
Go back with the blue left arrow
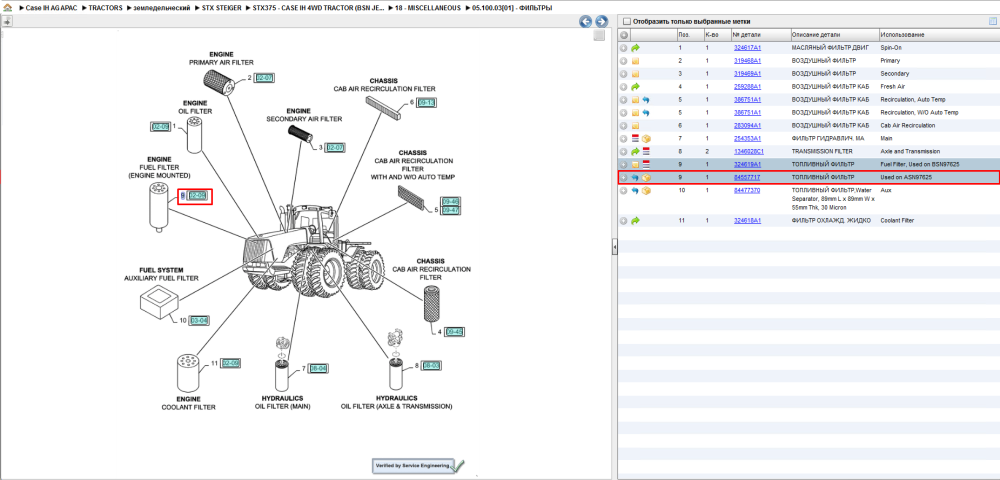click(x=585, y=22)
